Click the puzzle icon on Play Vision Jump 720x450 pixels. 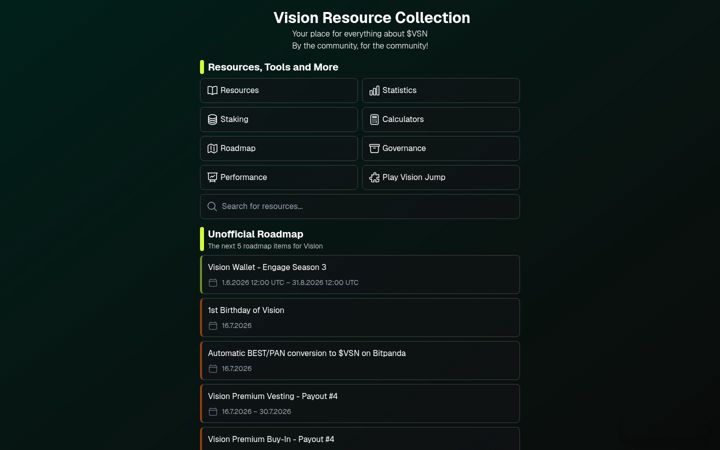pyautogui.click(x=374, y=177)
